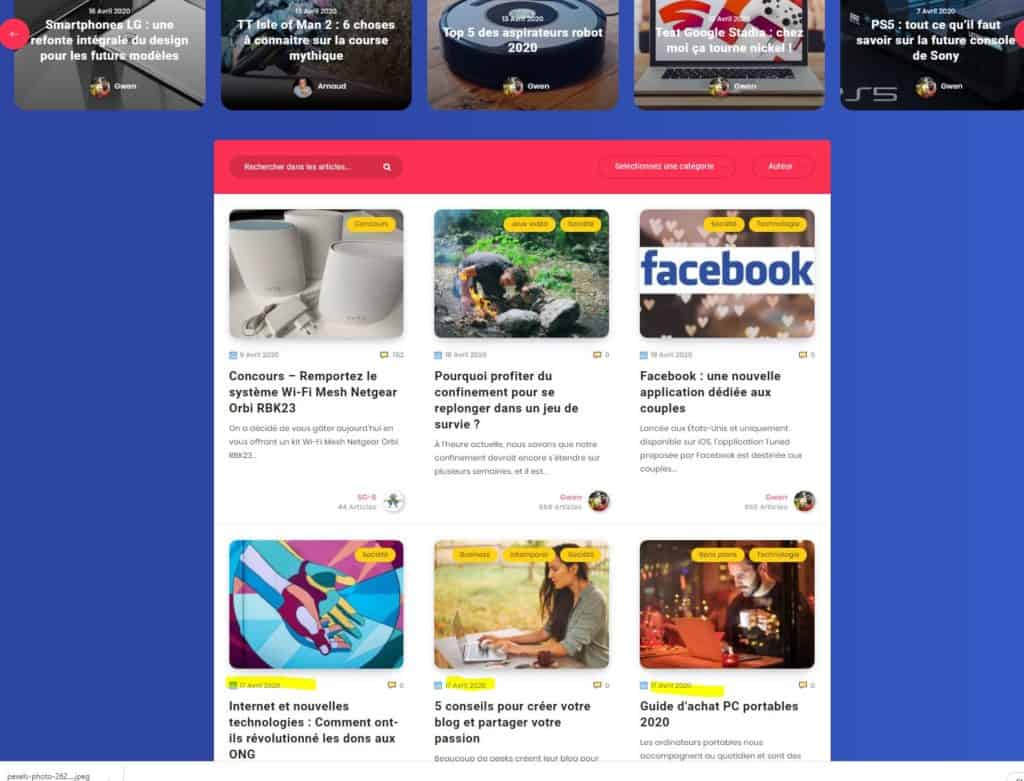The width and height of the screenshot is (1024, 781).
Task: Click Gwen's avatar under Facebook article
Action: (x=805, y=502)
